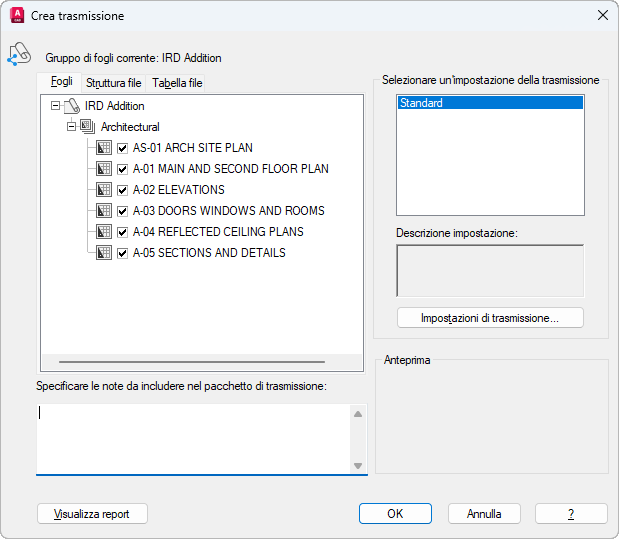Screen dimensions: 619x539
Task: Open the Struttura file tab
Action: [x=114, y=83]
